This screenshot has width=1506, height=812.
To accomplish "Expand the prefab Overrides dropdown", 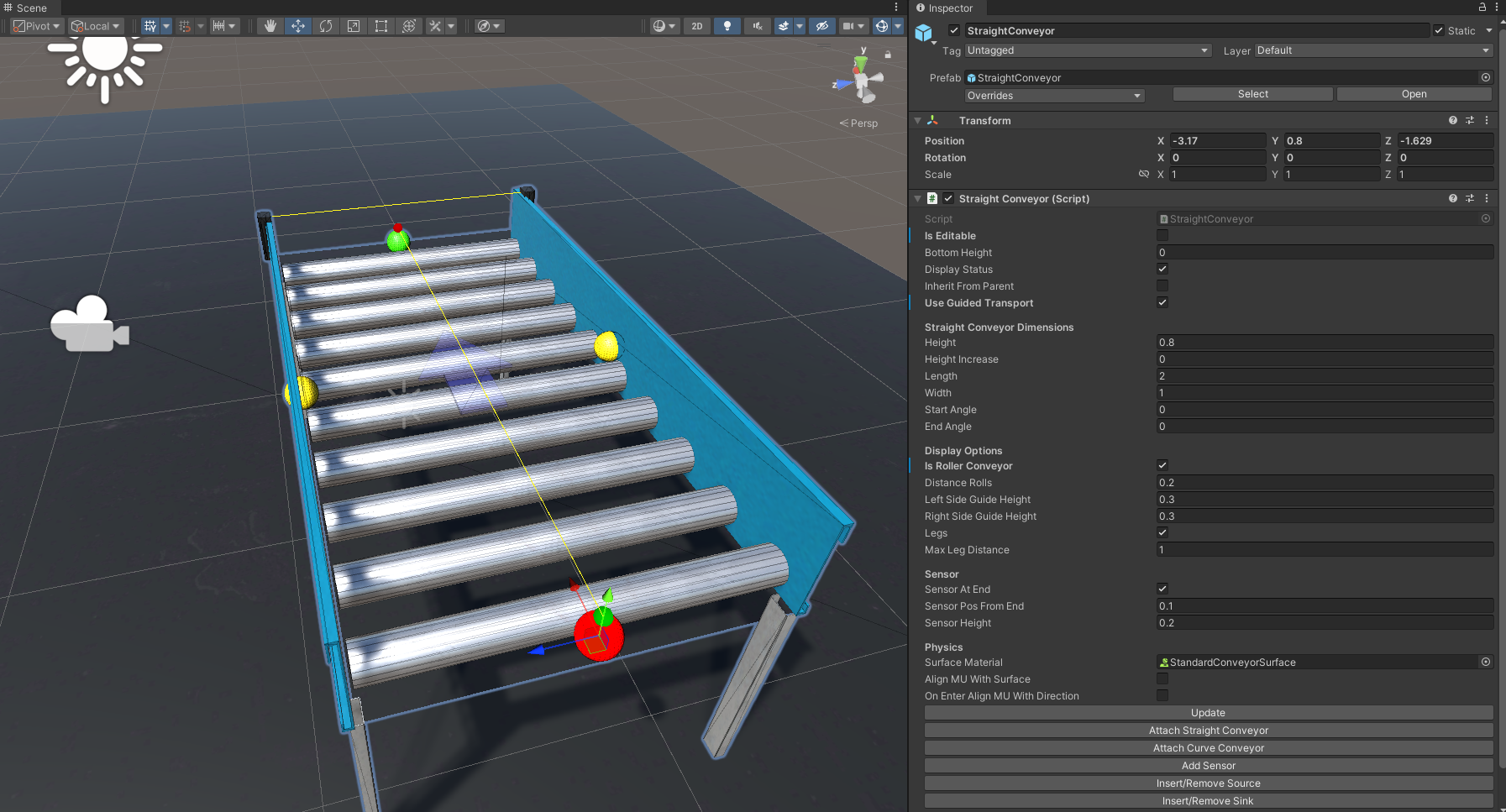I will (x=1054, y=96).
